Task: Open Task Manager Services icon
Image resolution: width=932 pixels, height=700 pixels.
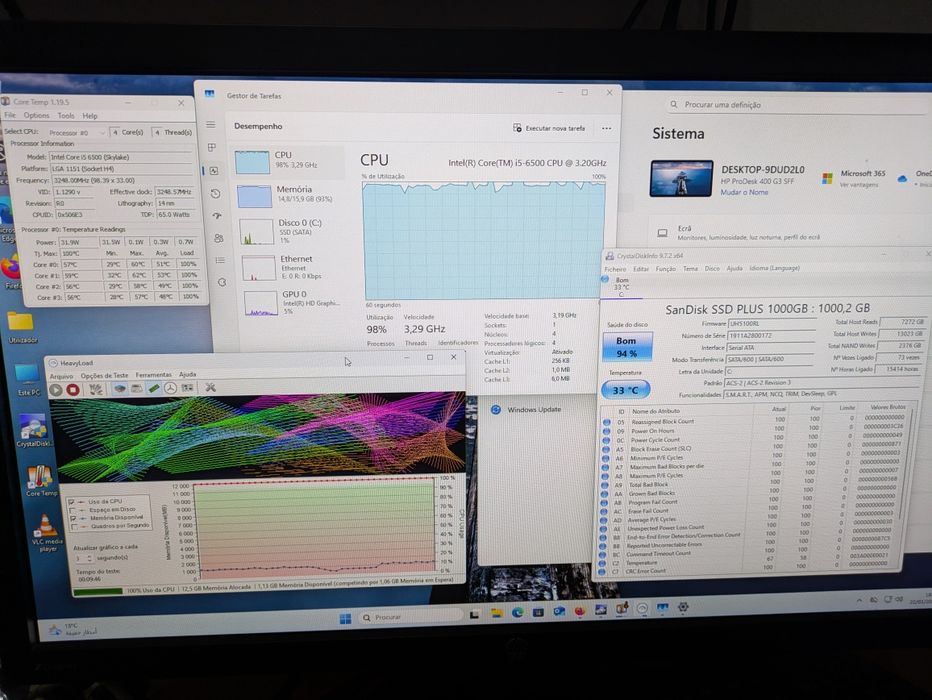Action: coord(222,282)
